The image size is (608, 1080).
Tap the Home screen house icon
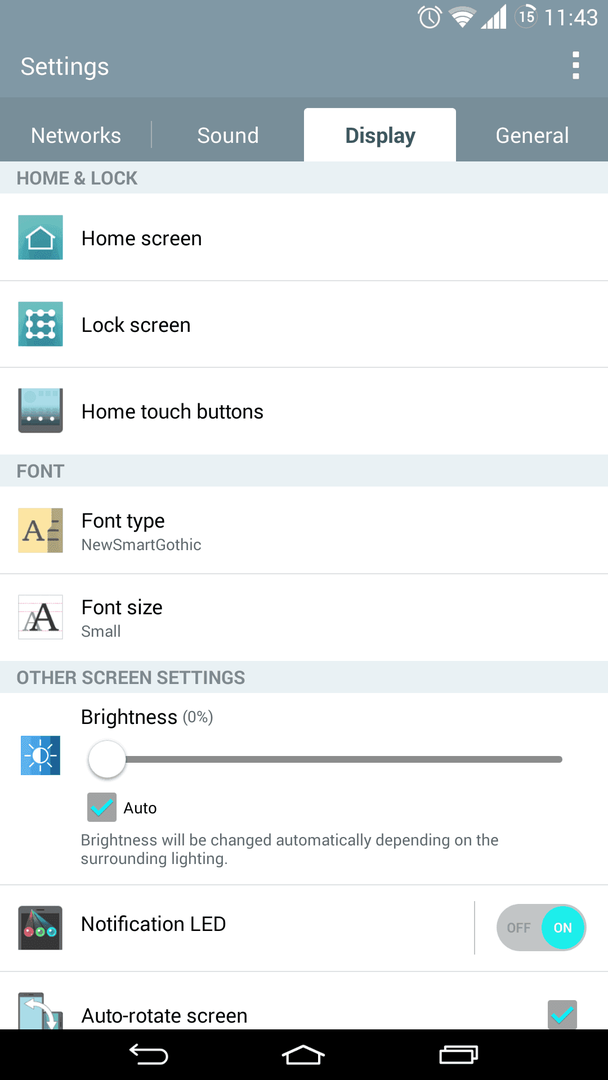tap(41, 238)
